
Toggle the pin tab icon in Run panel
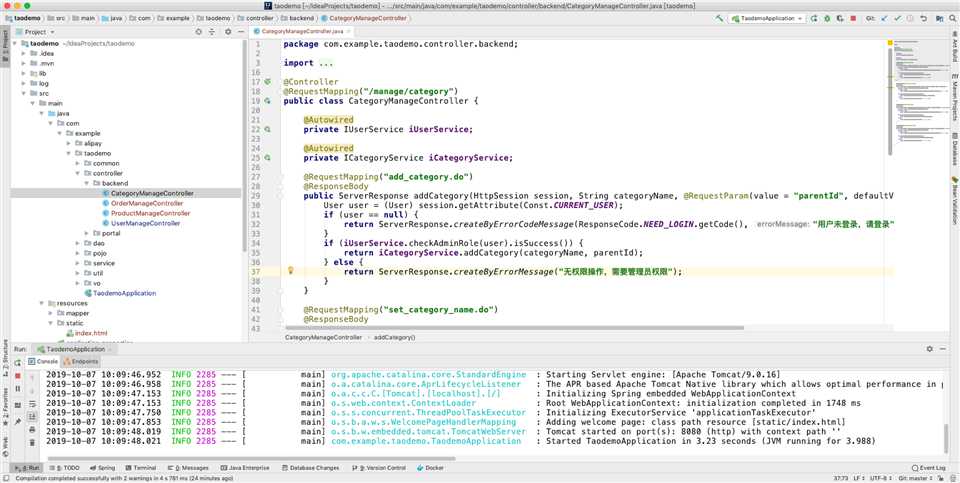[17, 422]
